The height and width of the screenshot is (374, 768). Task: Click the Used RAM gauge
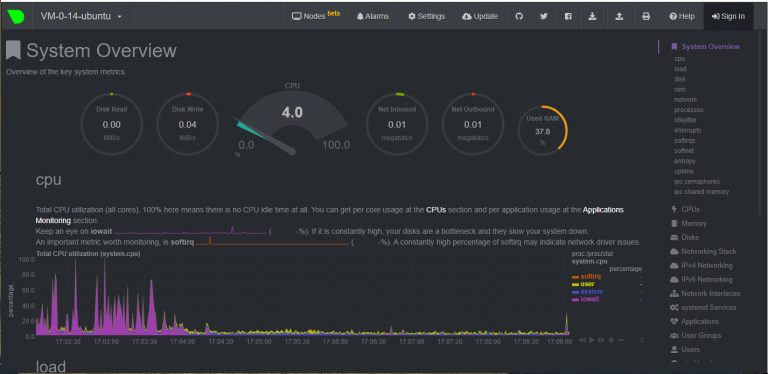click(x=543, y=130)
